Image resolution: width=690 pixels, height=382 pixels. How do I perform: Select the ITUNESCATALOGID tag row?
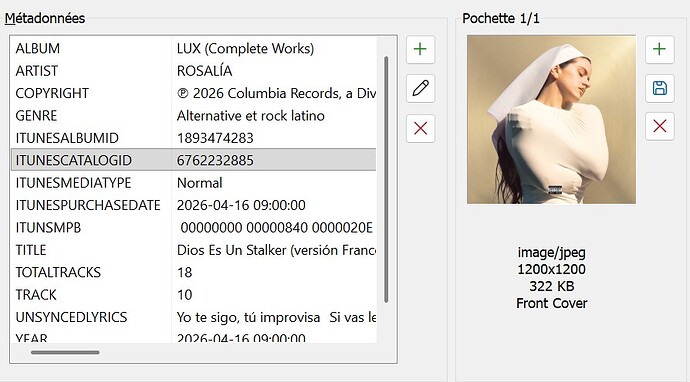(x=194, y=160)
